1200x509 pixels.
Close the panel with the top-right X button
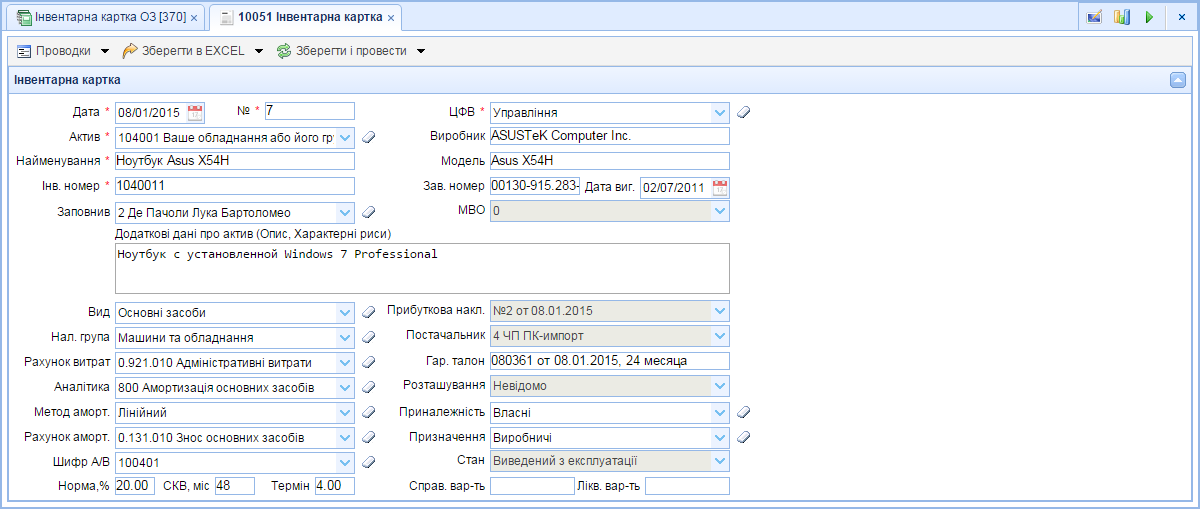(x=1181, y=17)
